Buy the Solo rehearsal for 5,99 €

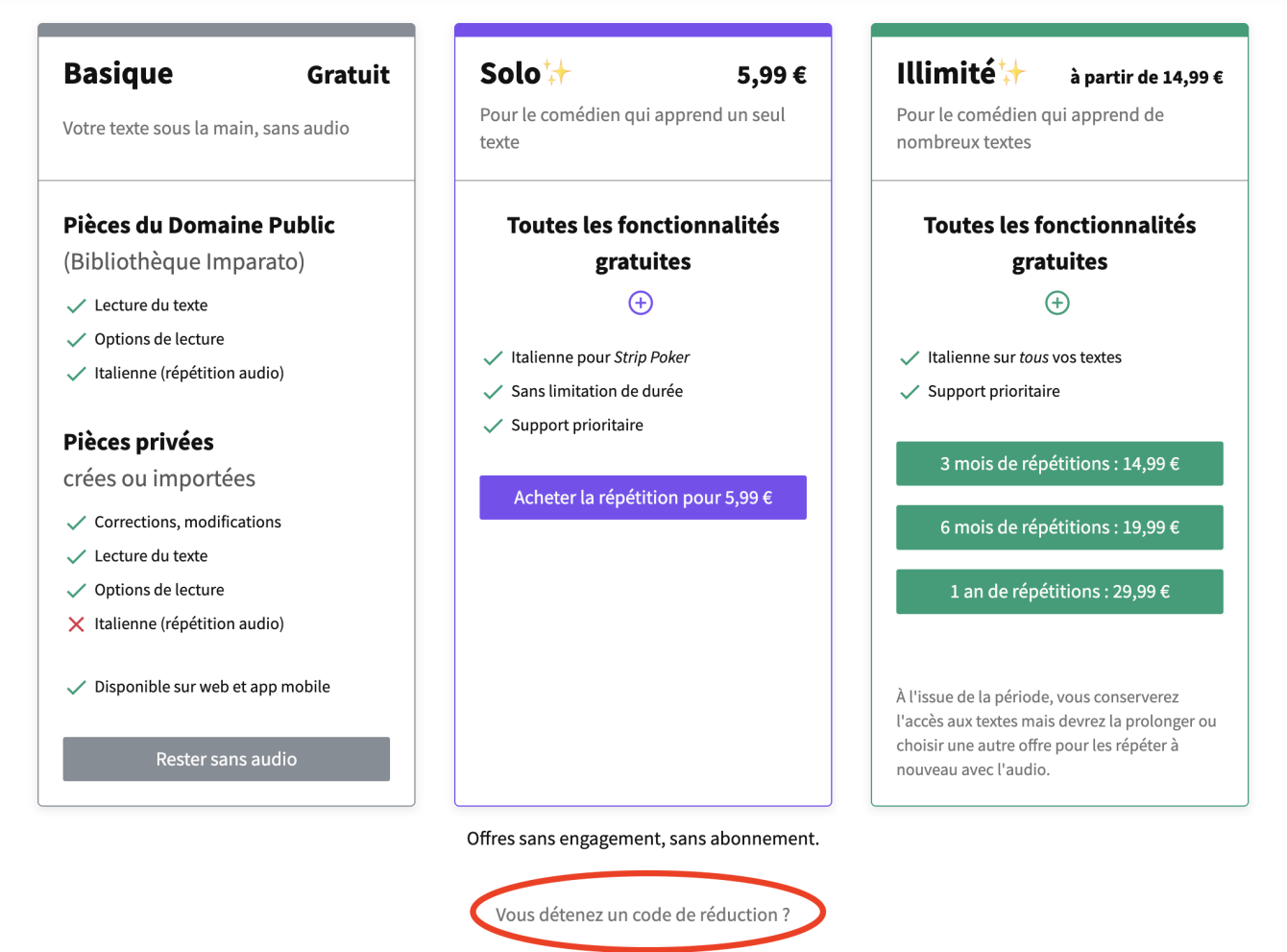tap(643, 498)
